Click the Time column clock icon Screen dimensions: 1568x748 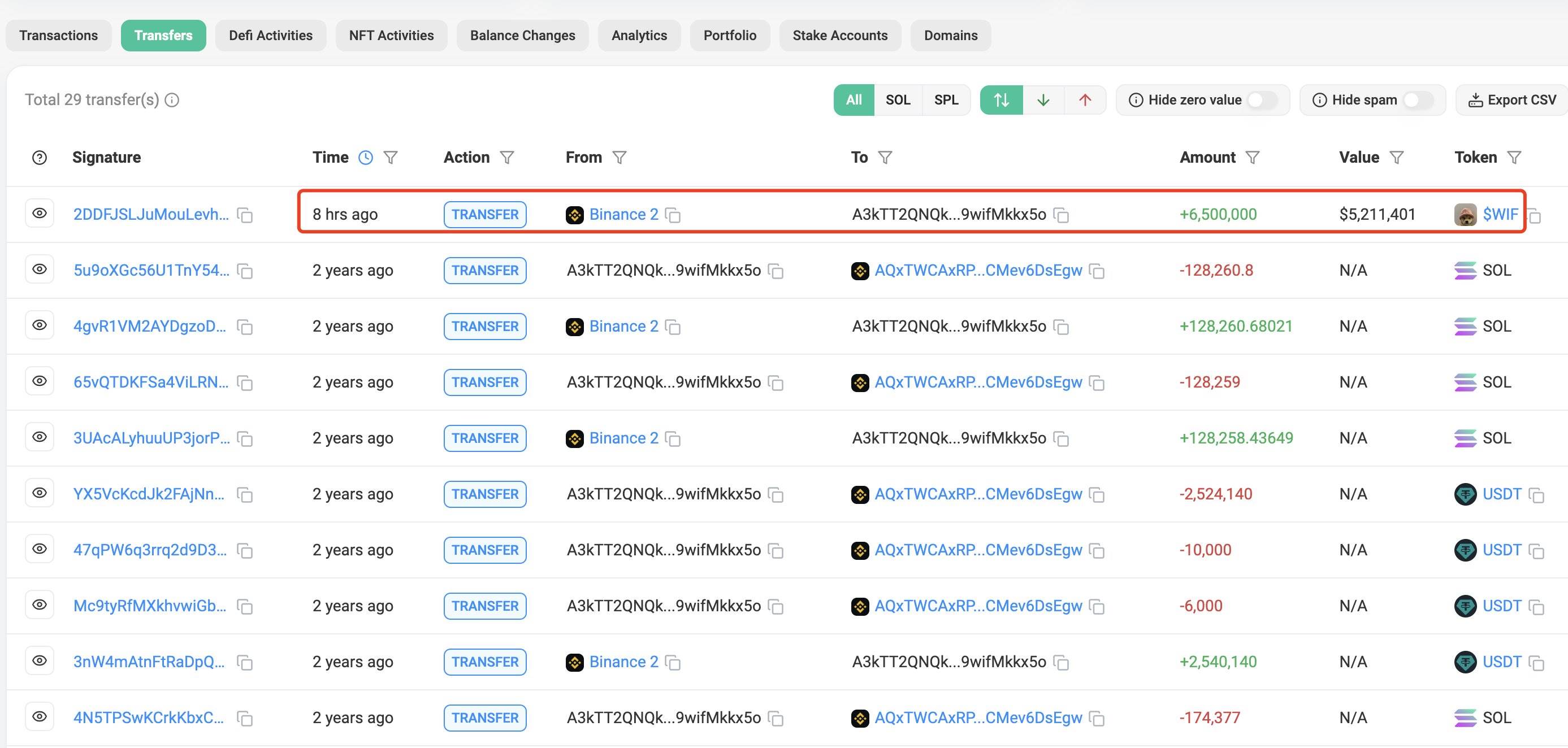point(365,158)
